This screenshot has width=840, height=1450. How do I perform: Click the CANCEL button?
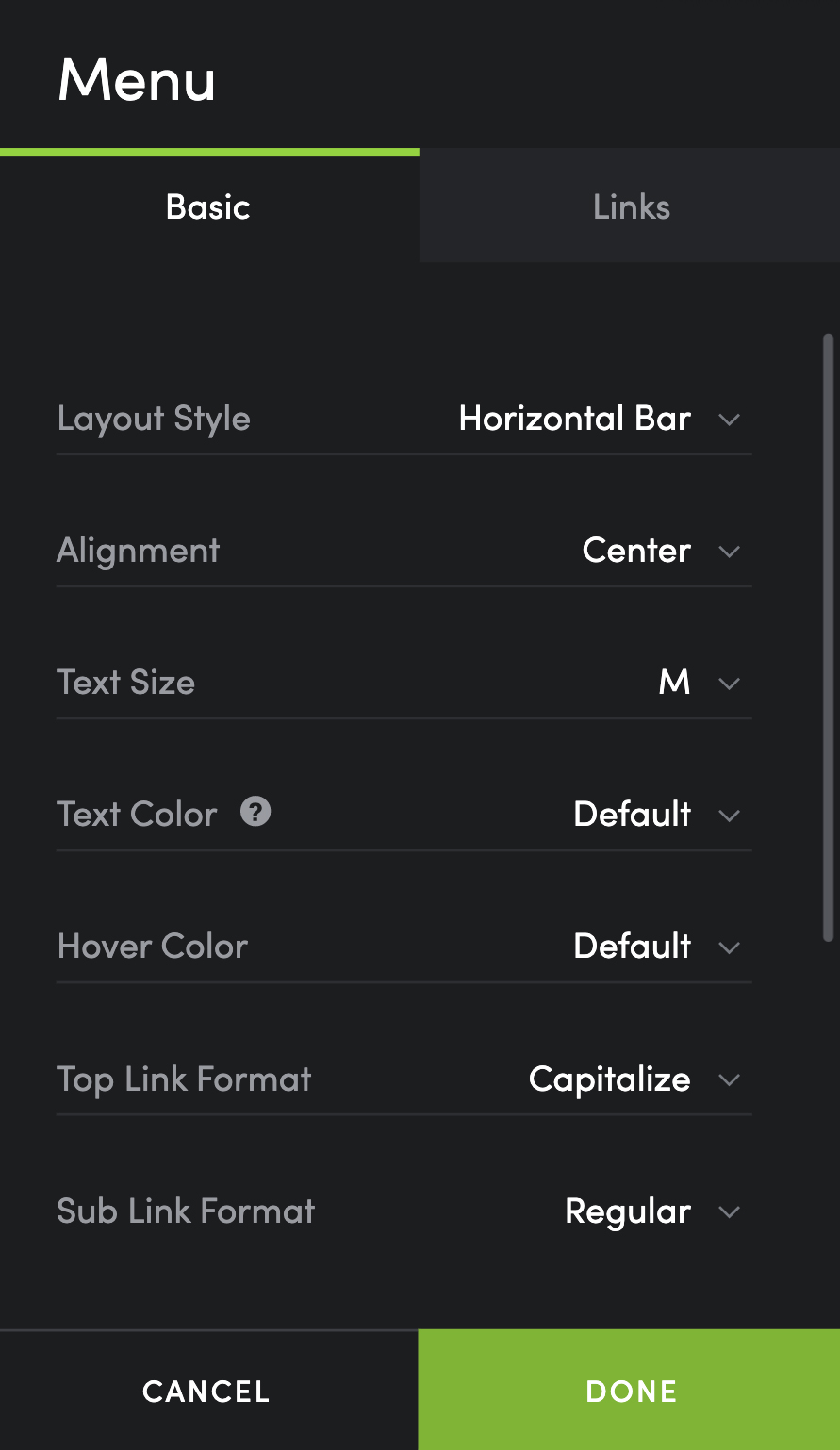pos(208,1391)
